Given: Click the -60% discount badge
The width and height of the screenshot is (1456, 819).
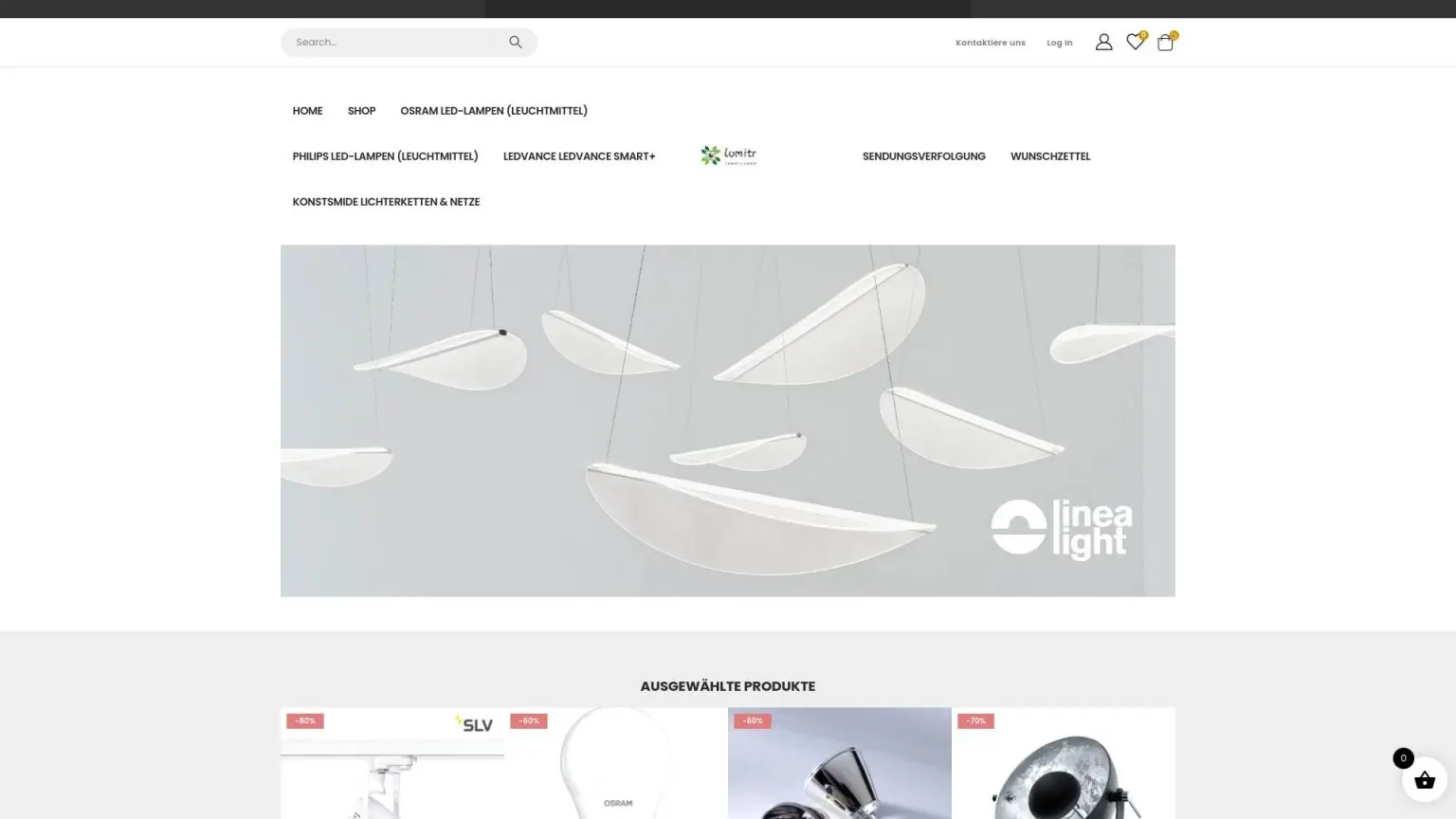Looking at the screenshot, I should (x=529, y=720).
